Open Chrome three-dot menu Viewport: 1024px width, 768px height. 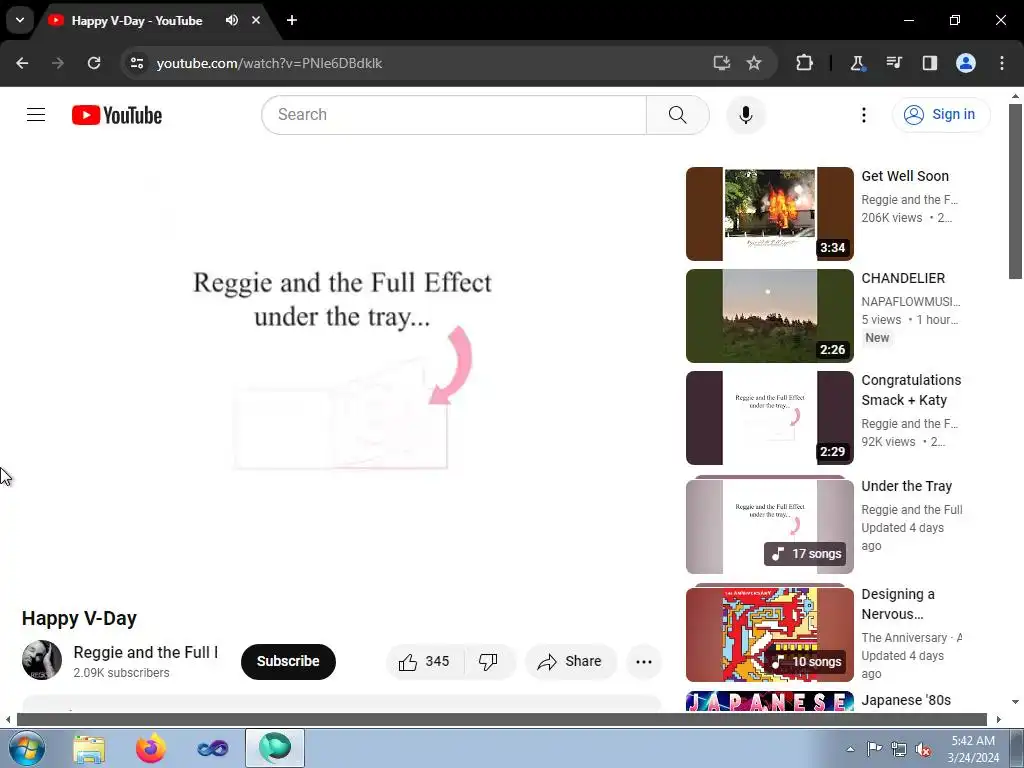[x=1002, y=63]
